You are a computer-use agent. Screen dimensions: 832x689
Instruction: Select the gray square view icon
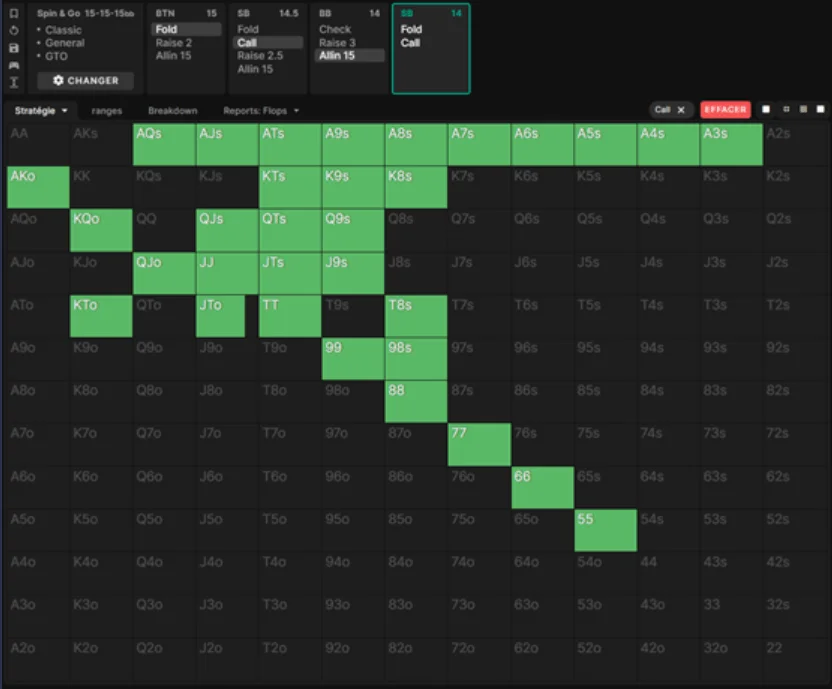(x=802, y=110)
